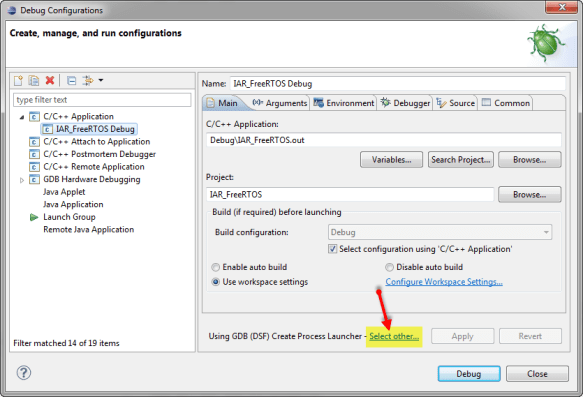The height and width of the screenshot is (397, 583).
Task: Click Browse... next to C/C++ Application field
Action: (530, 160)
